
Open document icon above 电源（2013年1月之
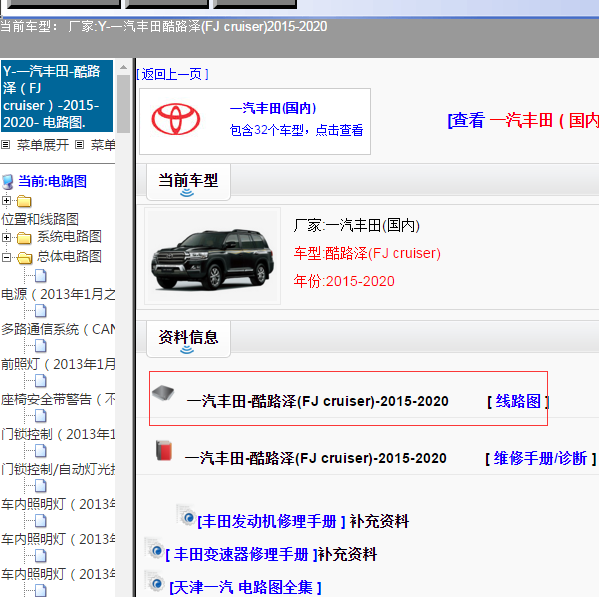(40, 276)
